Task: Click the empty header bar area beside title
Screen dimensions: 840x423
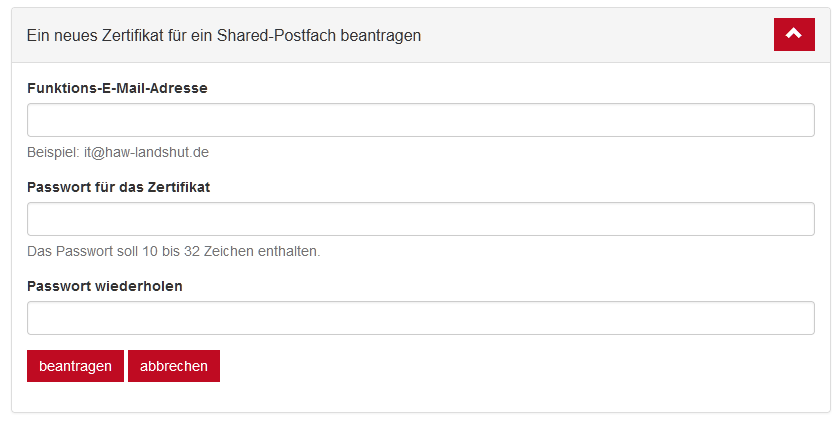Action: click(x=600, y=35)
